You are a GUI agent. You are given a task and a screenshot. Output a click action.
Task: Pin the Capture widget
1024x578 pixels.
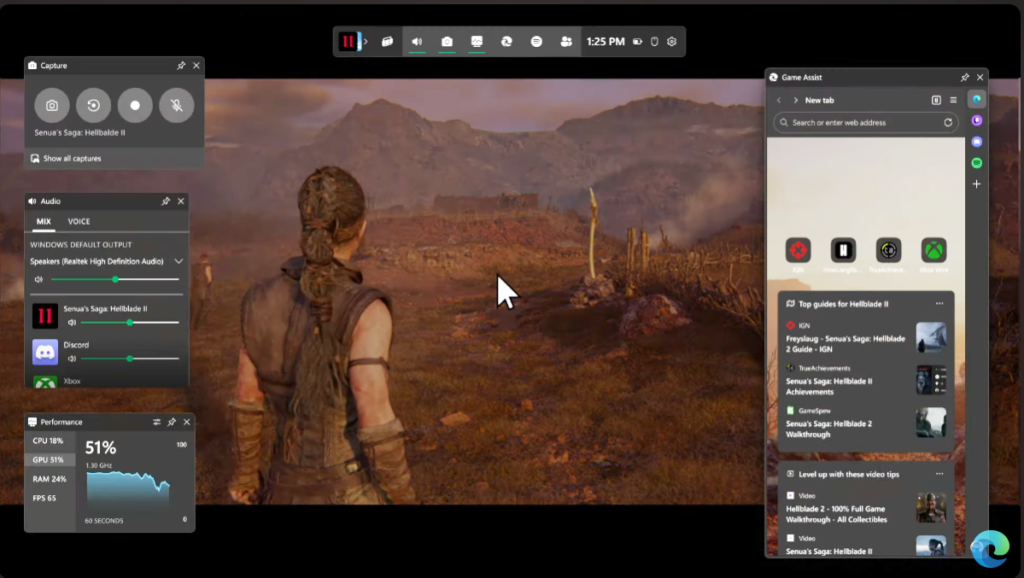point(181,65)
